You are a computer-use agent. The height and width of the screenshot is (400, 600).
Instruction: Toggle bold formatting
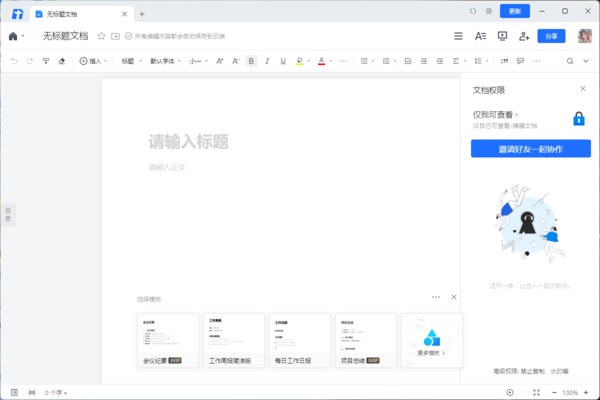tap(251, 61)
